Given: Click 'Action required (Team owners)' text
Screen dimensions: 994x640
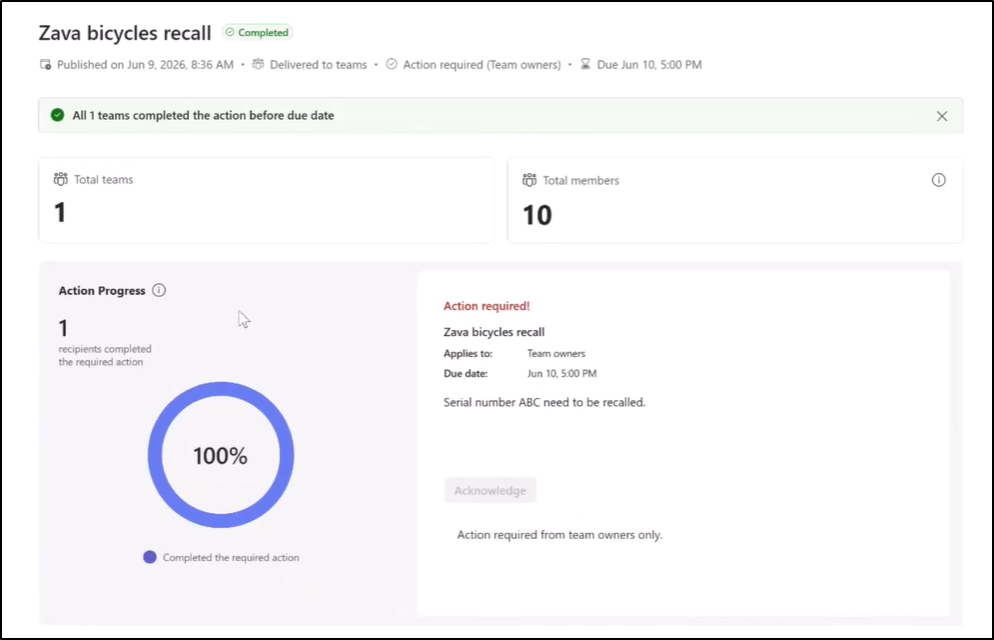Looking at the screenshot, I should click(482, 65).
